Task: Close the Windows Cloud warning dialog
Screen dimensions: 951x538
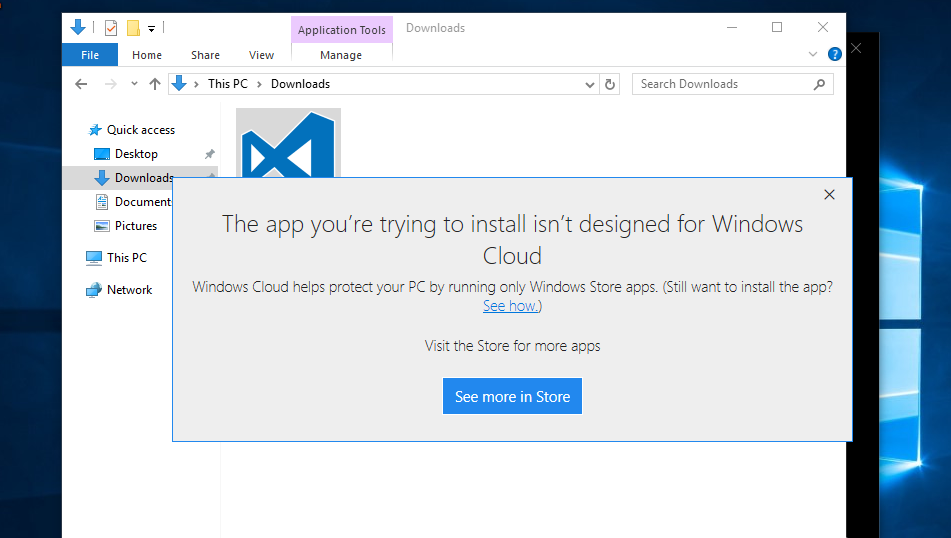Action: pos(829,194)
